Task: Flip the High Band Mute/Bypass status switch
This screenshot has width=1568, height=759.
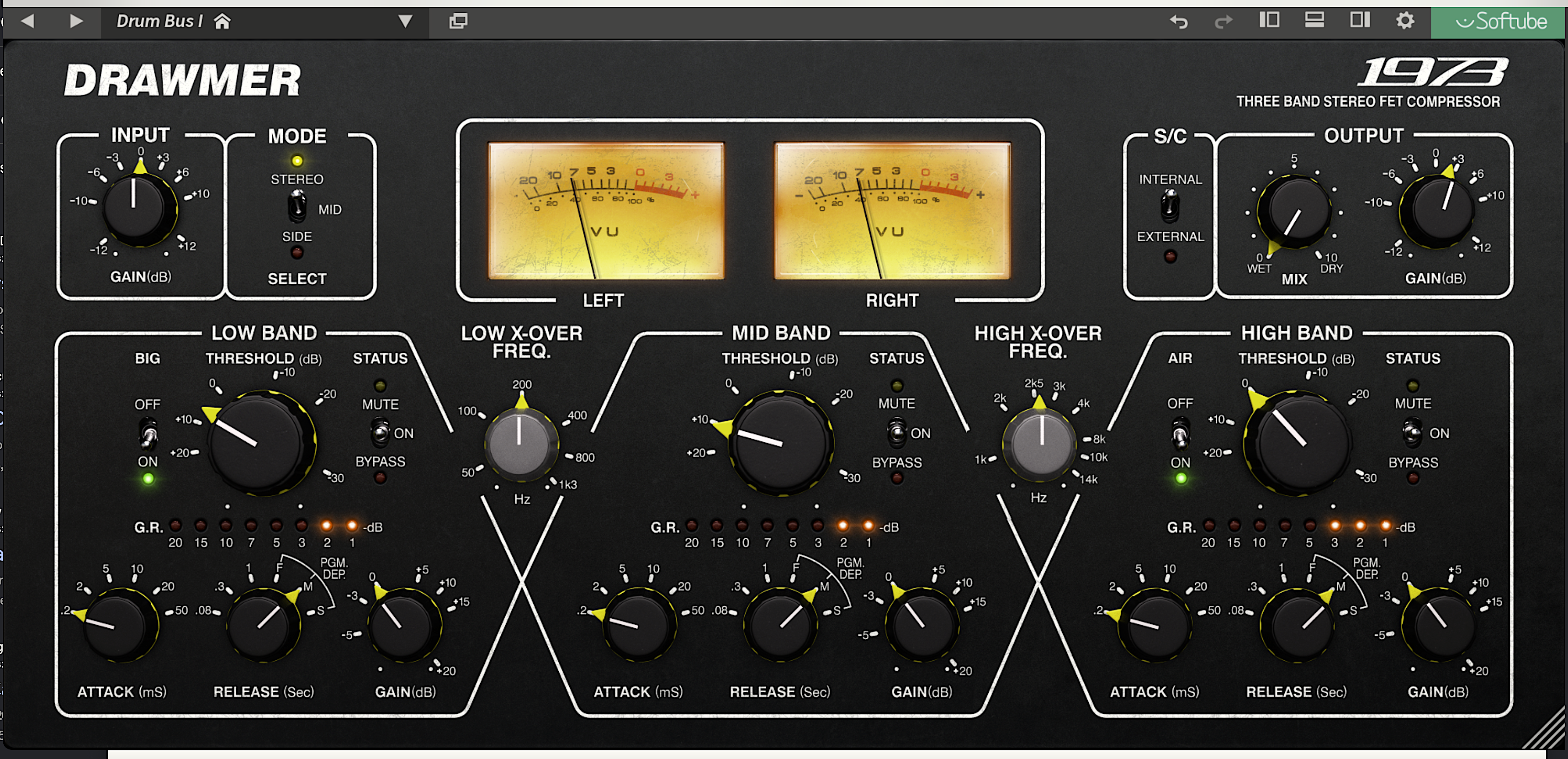Action: (x=1414, y=433)
